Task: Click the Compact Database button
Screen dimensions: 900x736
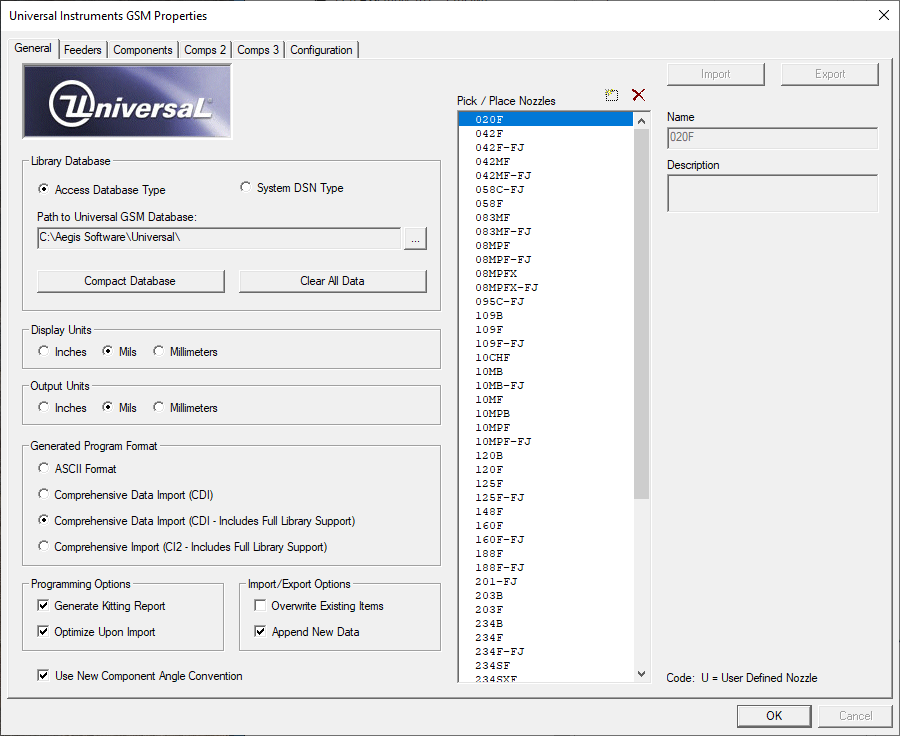Action: [130, 281]
